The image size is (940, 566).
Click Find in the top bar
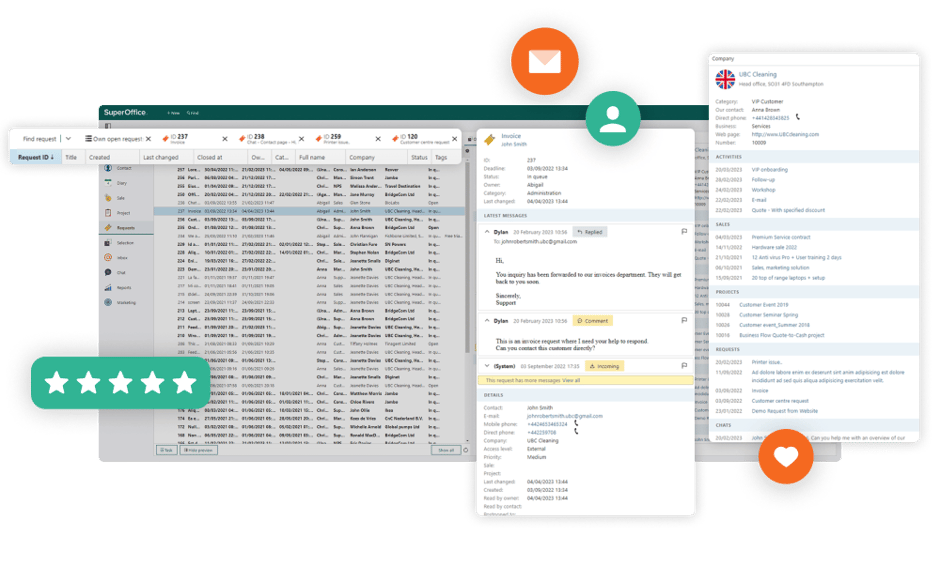[192, 113]
